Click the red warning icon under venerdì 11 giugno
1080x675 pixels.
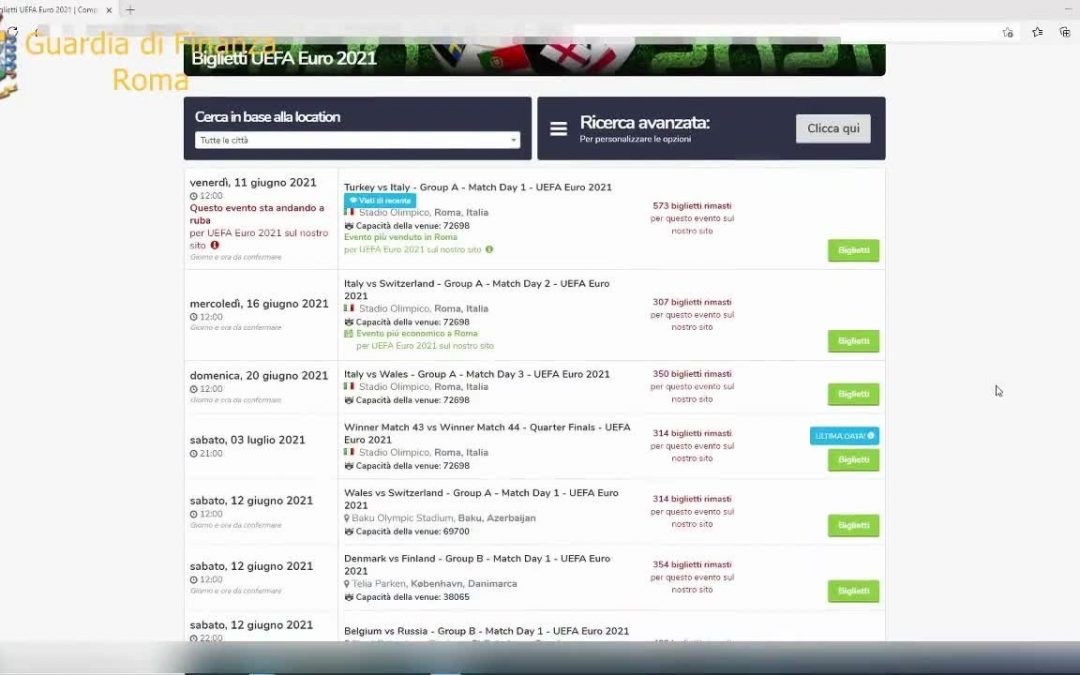coord(215,245)
